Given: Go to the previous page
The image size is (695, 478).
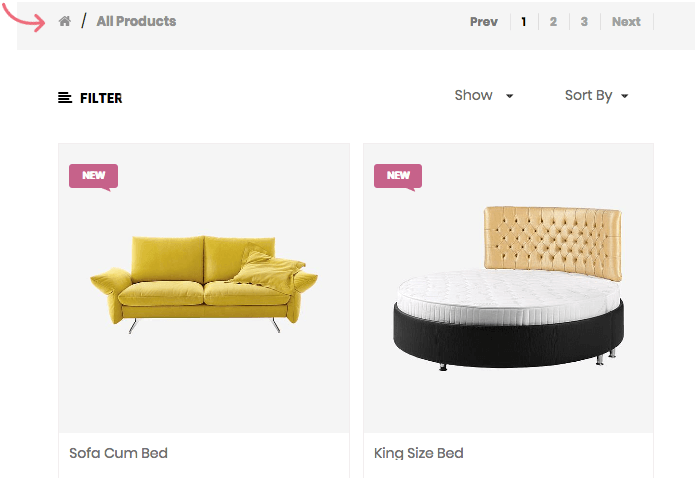Looking at the screenshot, I should (484, 22).
